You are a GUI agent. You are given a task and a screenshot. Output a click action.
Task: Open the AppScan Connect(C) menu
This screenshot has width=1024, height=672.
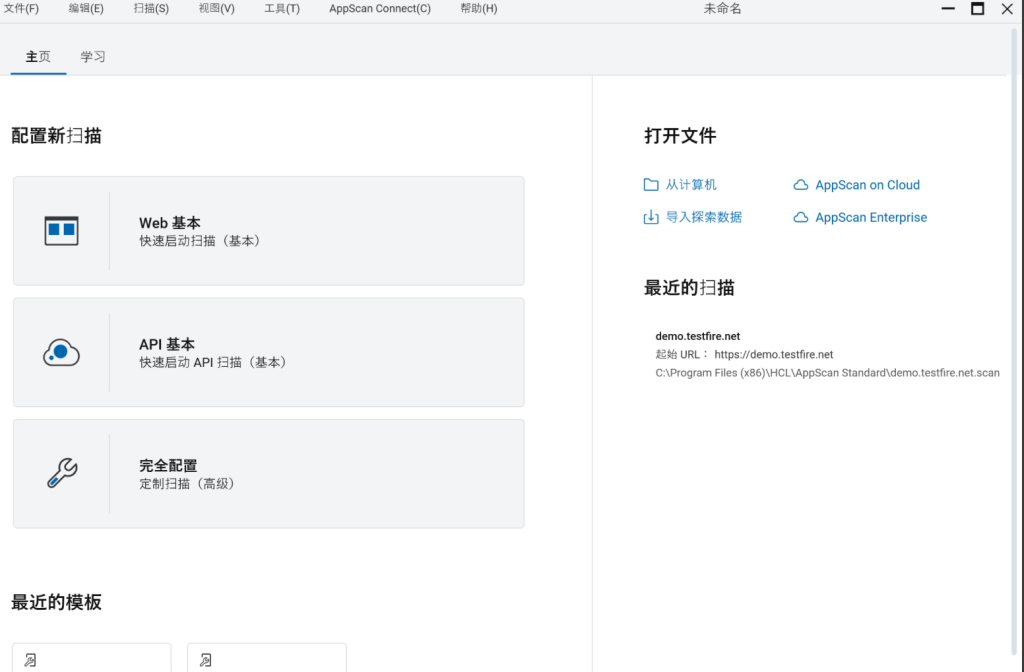point(379,8)
